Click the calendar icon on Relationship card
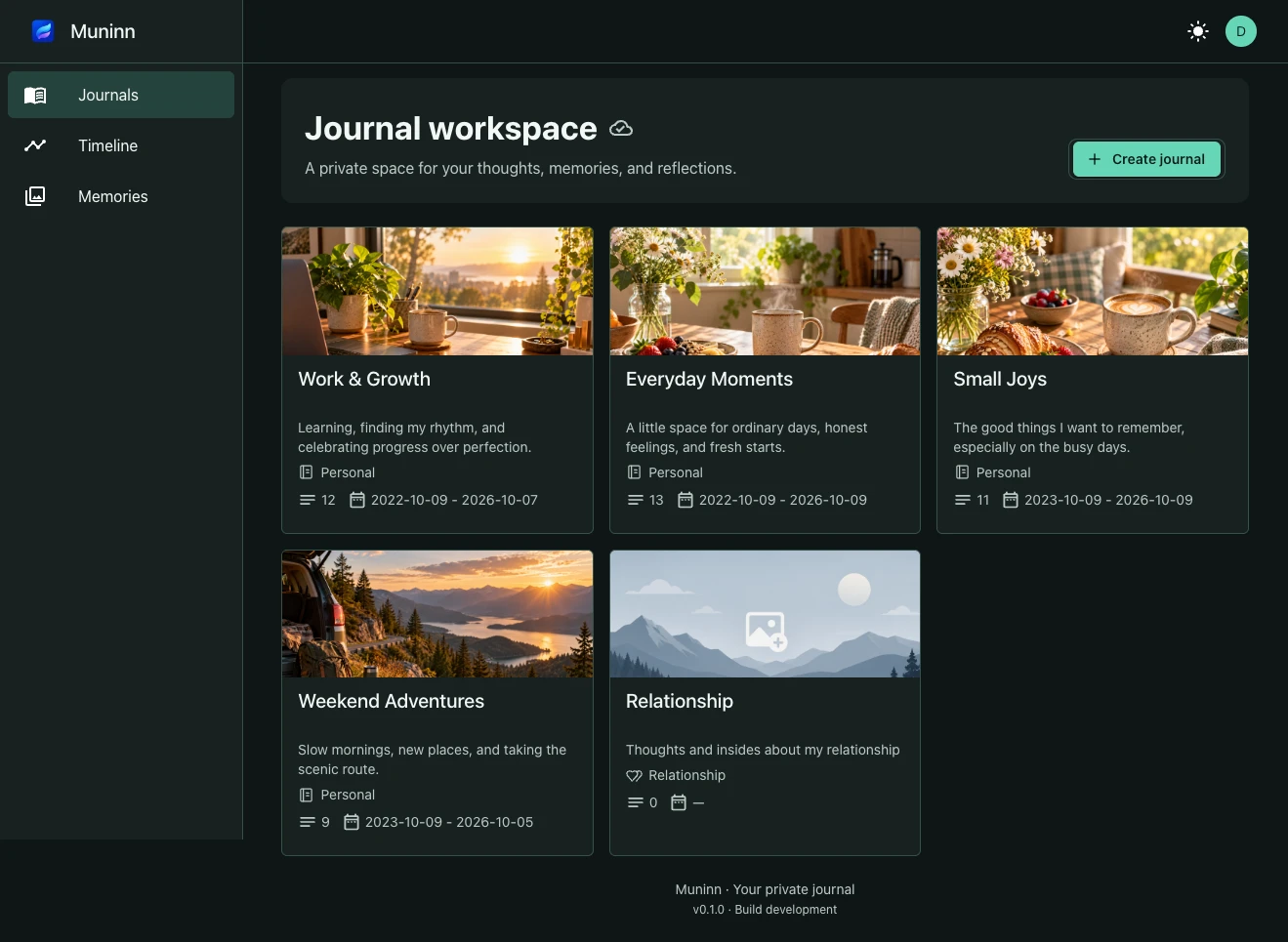1288x942 pixels. point(679,802)
